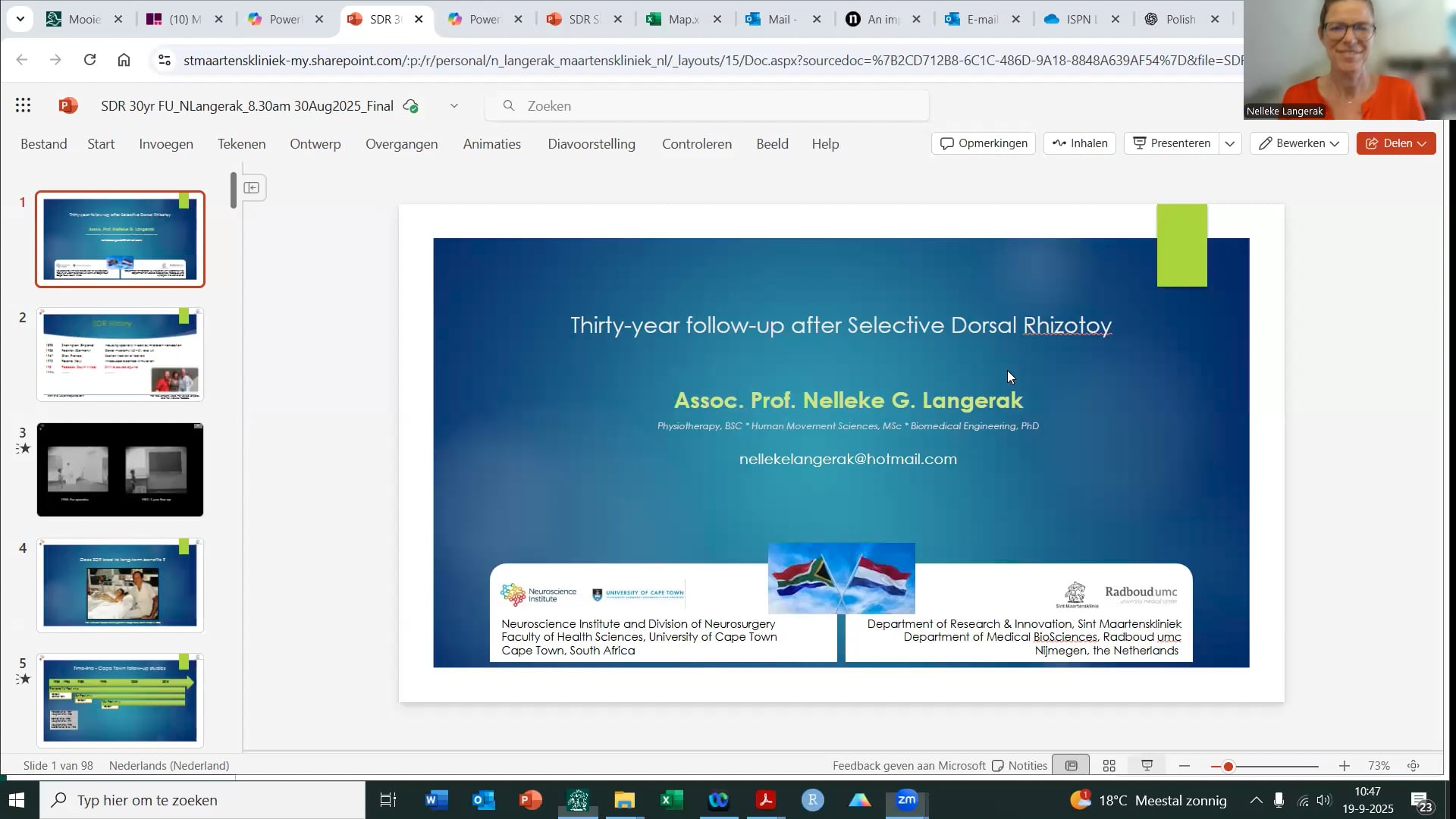Collapse the slide thumbnail pane
Screen dimensions: 1456x819
pyautogui.click(x=253, y=188)
